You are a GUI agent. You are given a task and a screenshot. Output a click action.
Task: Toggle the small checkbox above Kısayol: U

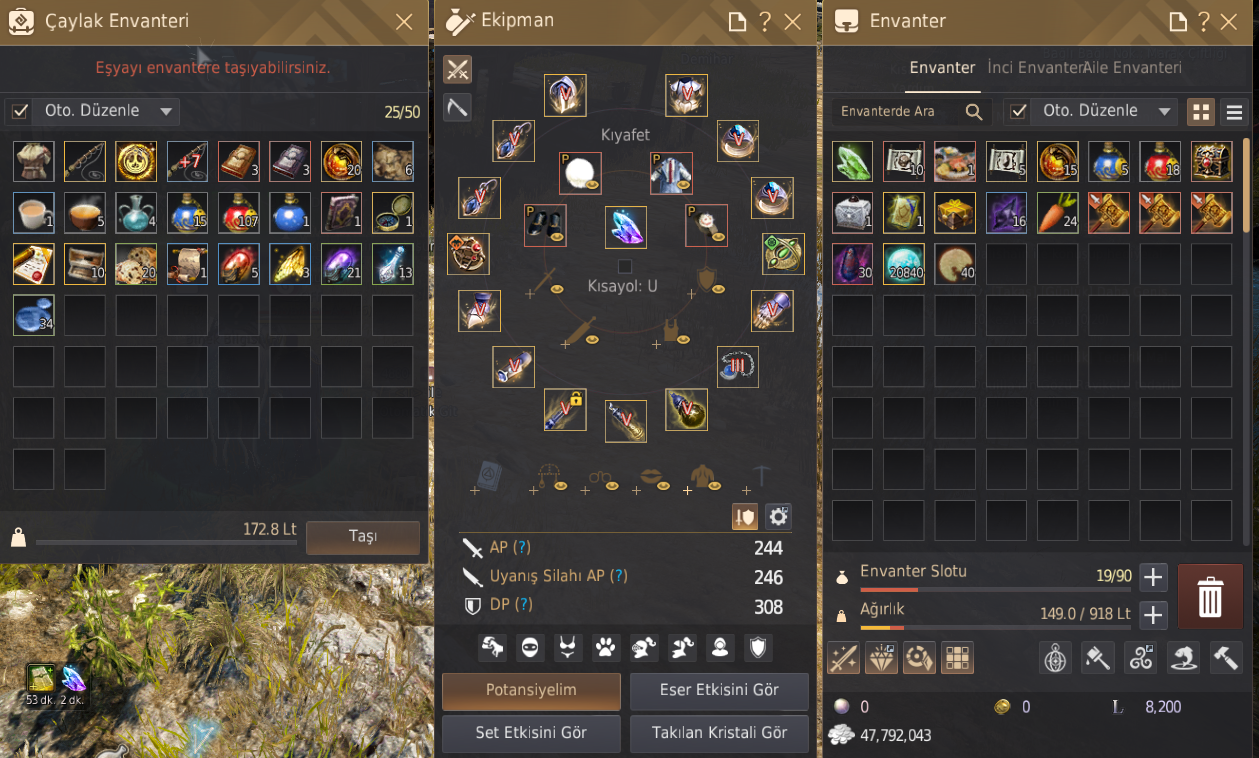point(625,266)
